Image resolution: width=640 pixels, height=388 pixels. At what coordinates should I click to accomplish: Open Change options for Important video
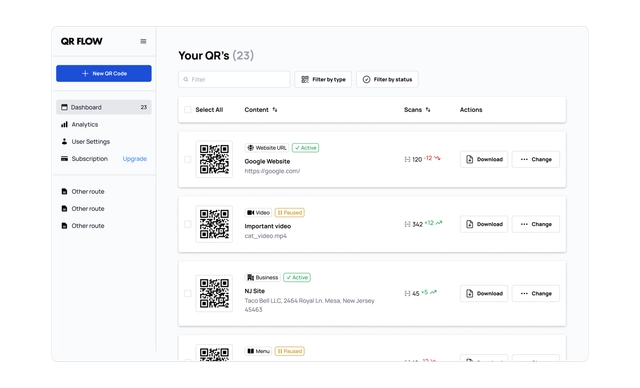pos(536,224)
